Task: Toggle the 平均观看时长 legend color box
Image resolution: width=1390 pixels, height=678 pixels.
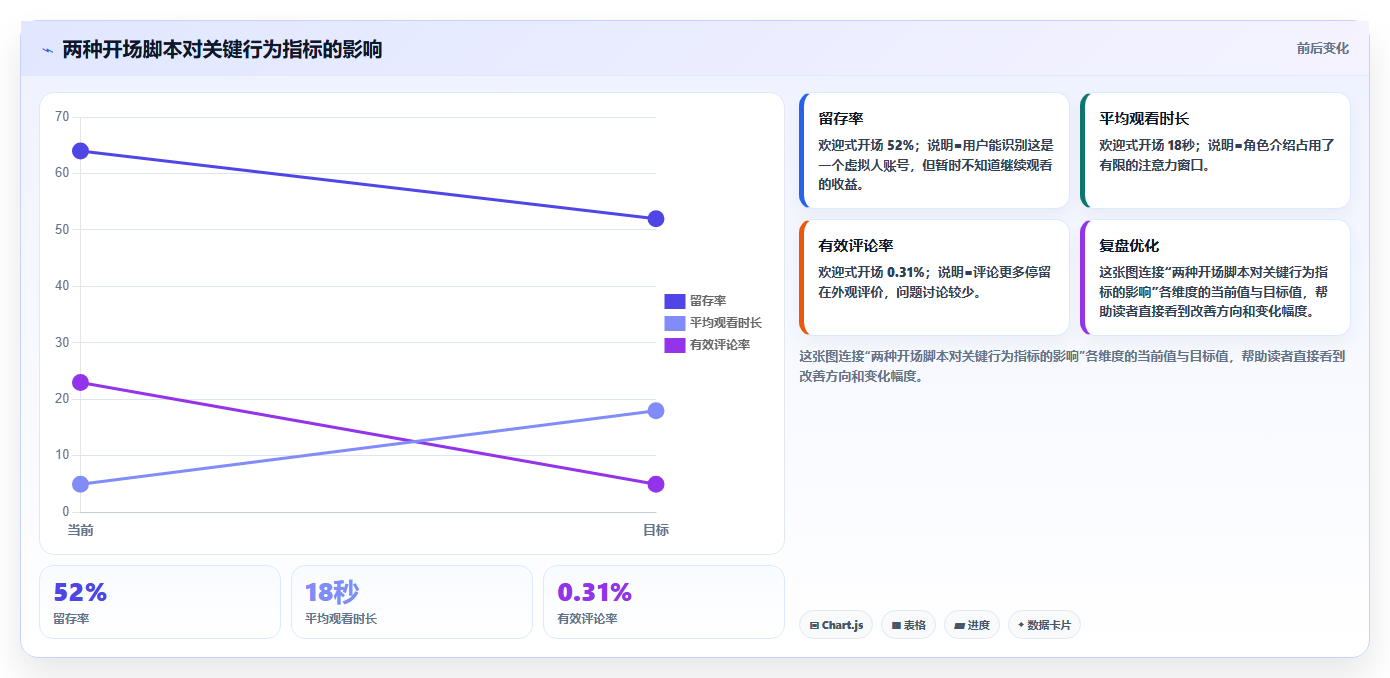Action: (674, 323)
